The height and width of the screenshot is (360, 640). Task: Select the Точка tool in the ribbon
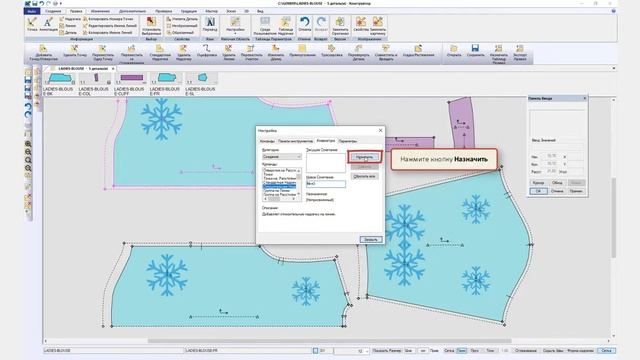click(32, 24)
